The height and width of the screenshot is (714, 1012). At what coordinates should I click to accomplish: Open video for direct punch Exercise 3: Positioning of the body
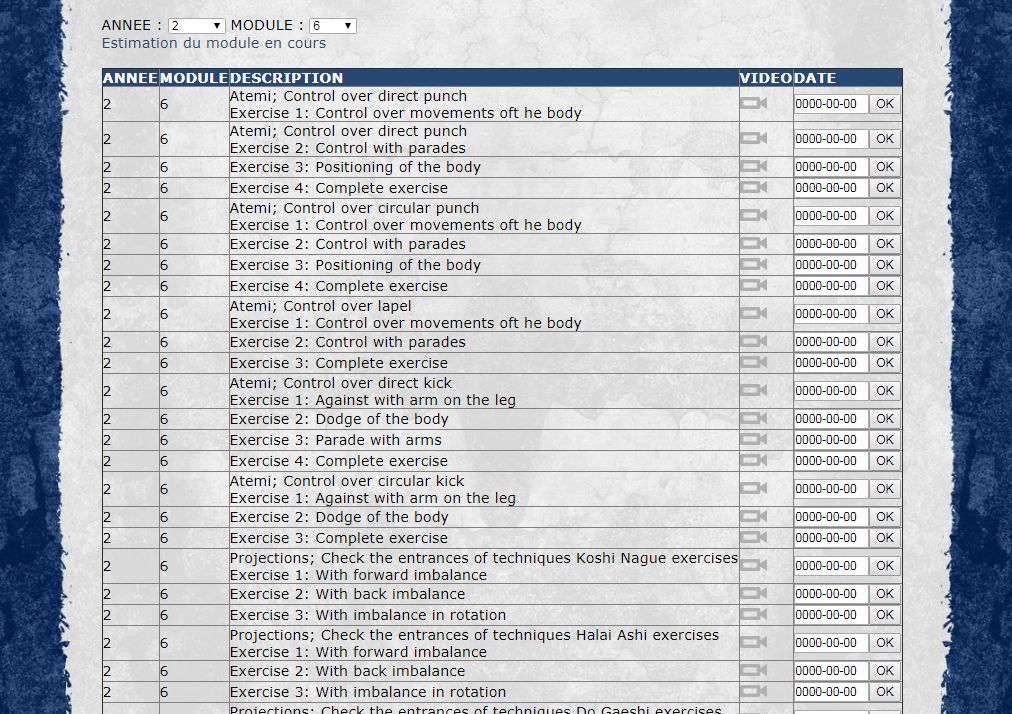[x=753, y=166]
